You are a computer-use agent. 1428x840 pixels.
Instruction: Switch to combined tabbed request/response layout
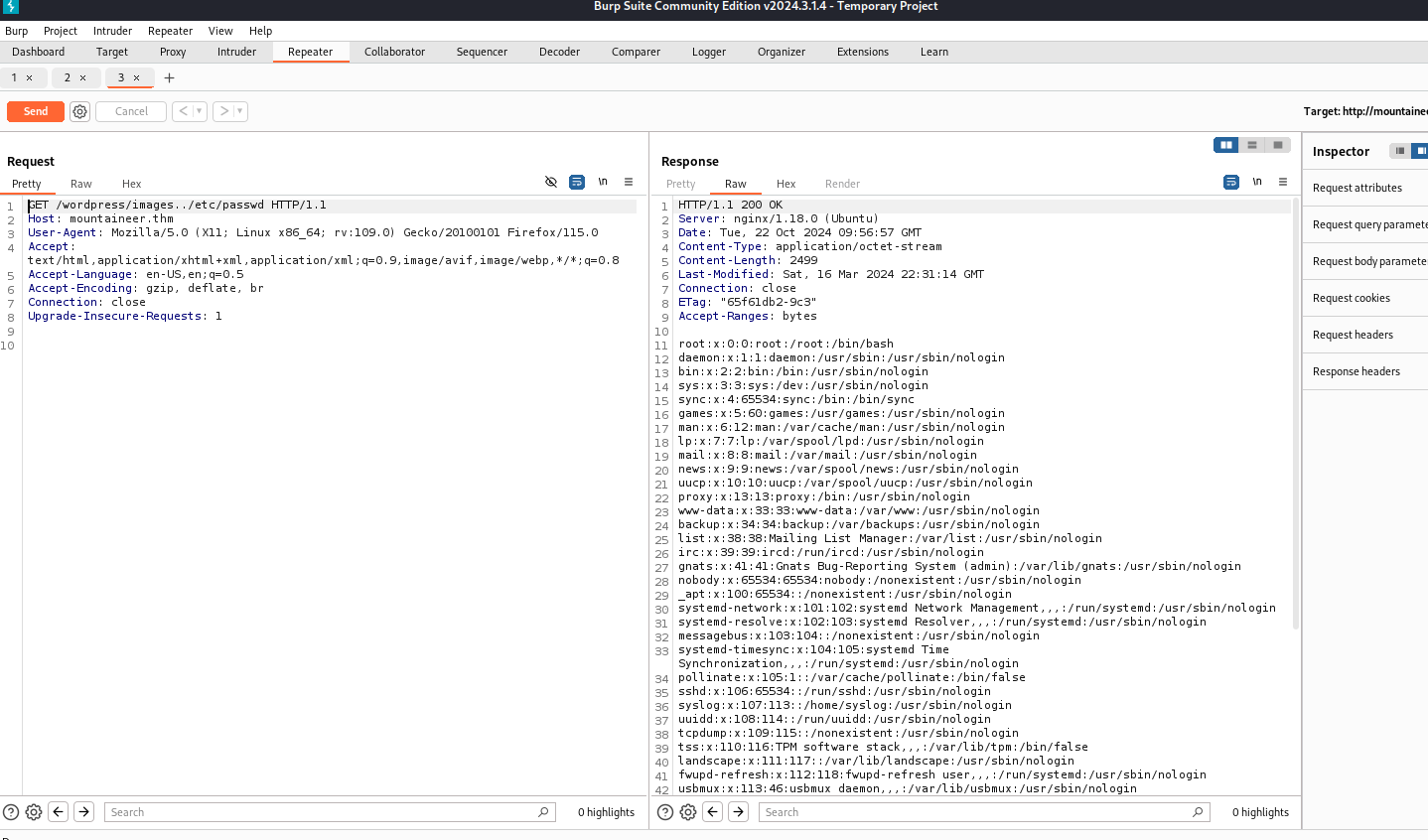tap(1278, 145)
